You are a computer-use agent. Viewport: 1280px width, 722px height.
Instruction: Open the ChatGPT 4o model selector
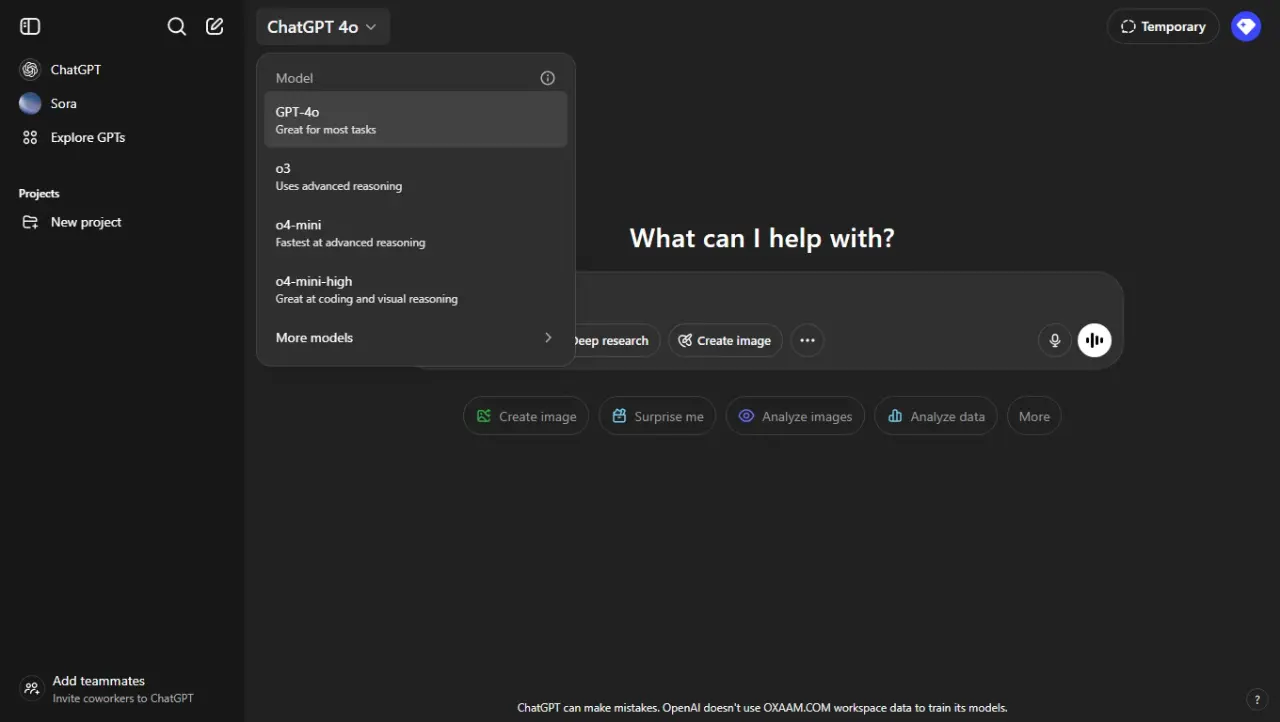[322, 27]
